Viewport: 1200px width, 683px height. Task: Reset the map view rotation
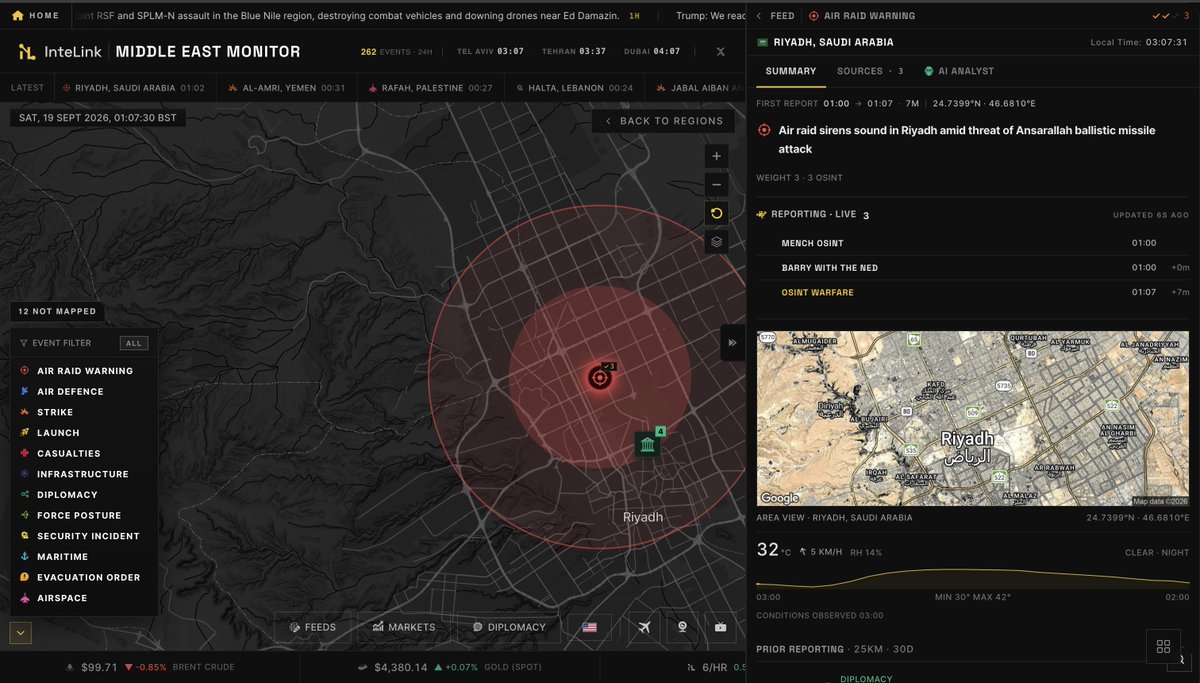(717, 213)
